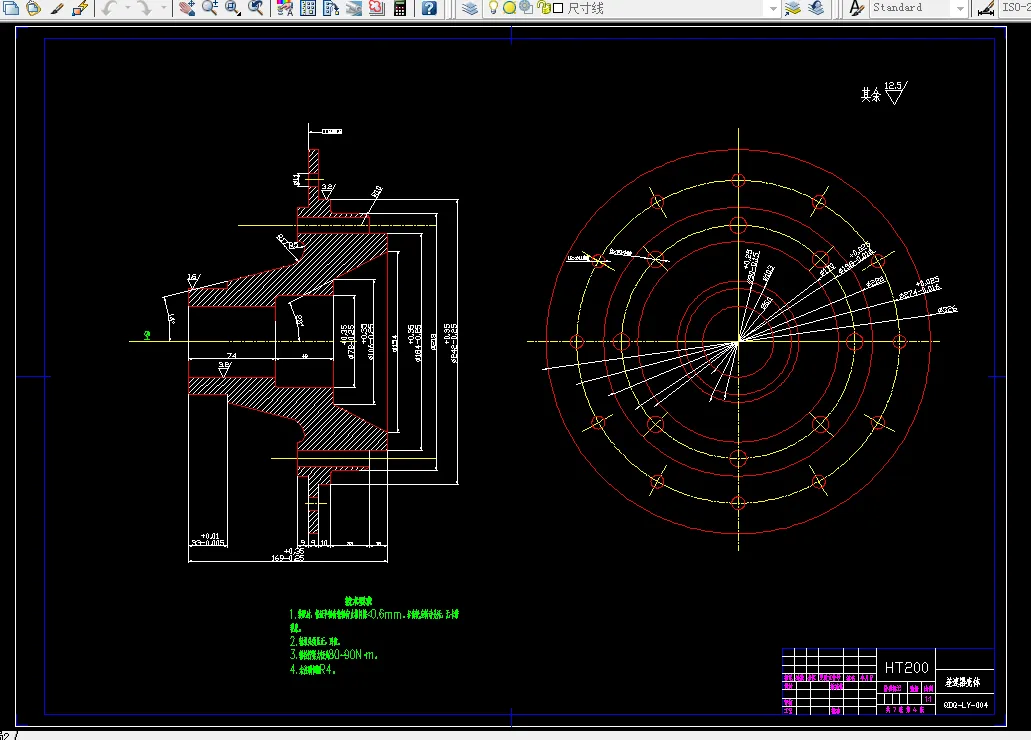Click the layer color swatch square
The image size is (1031, 740).
coord(557,8)
